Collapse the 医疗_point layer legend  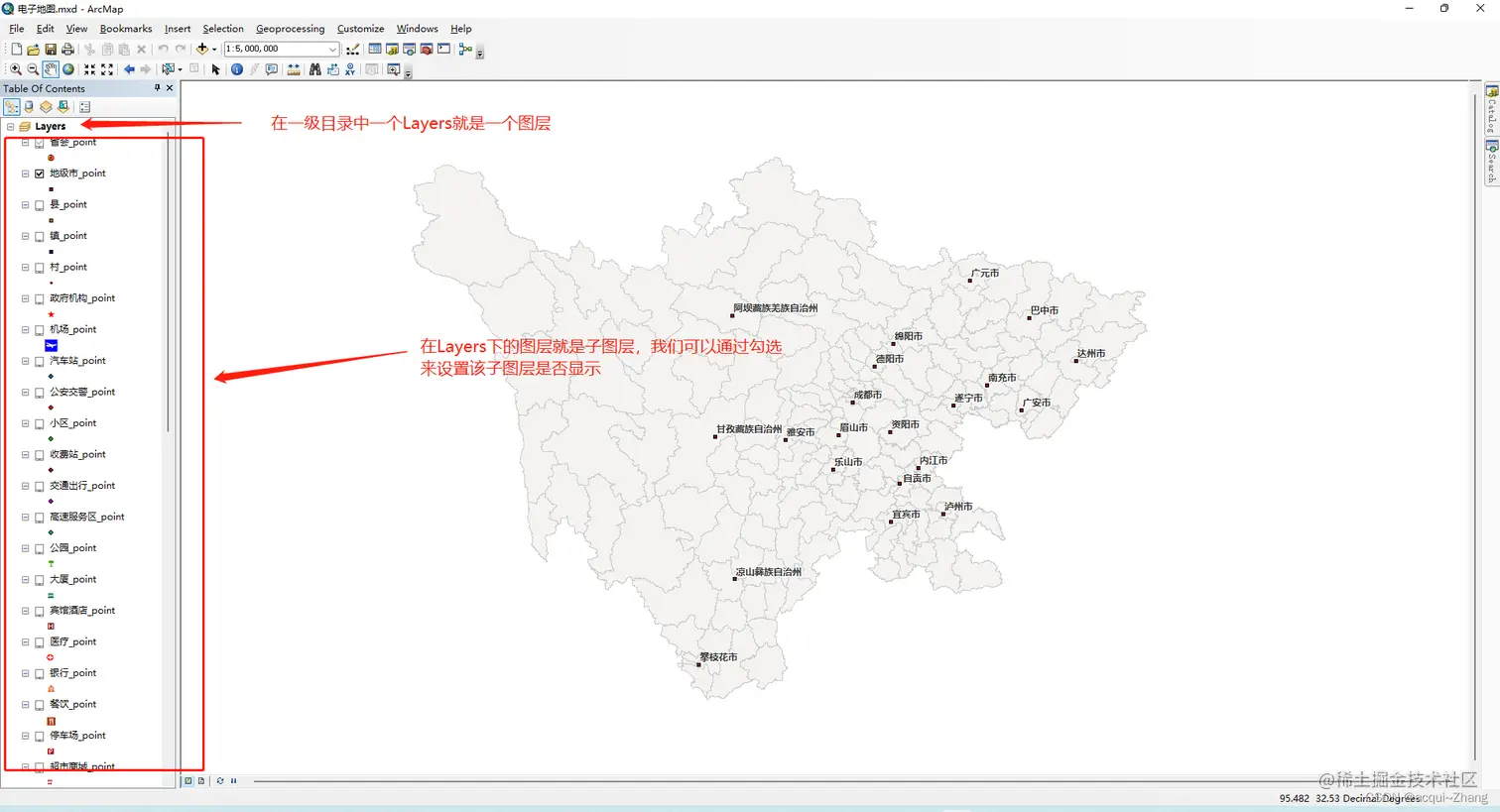(x=26, y=641)
